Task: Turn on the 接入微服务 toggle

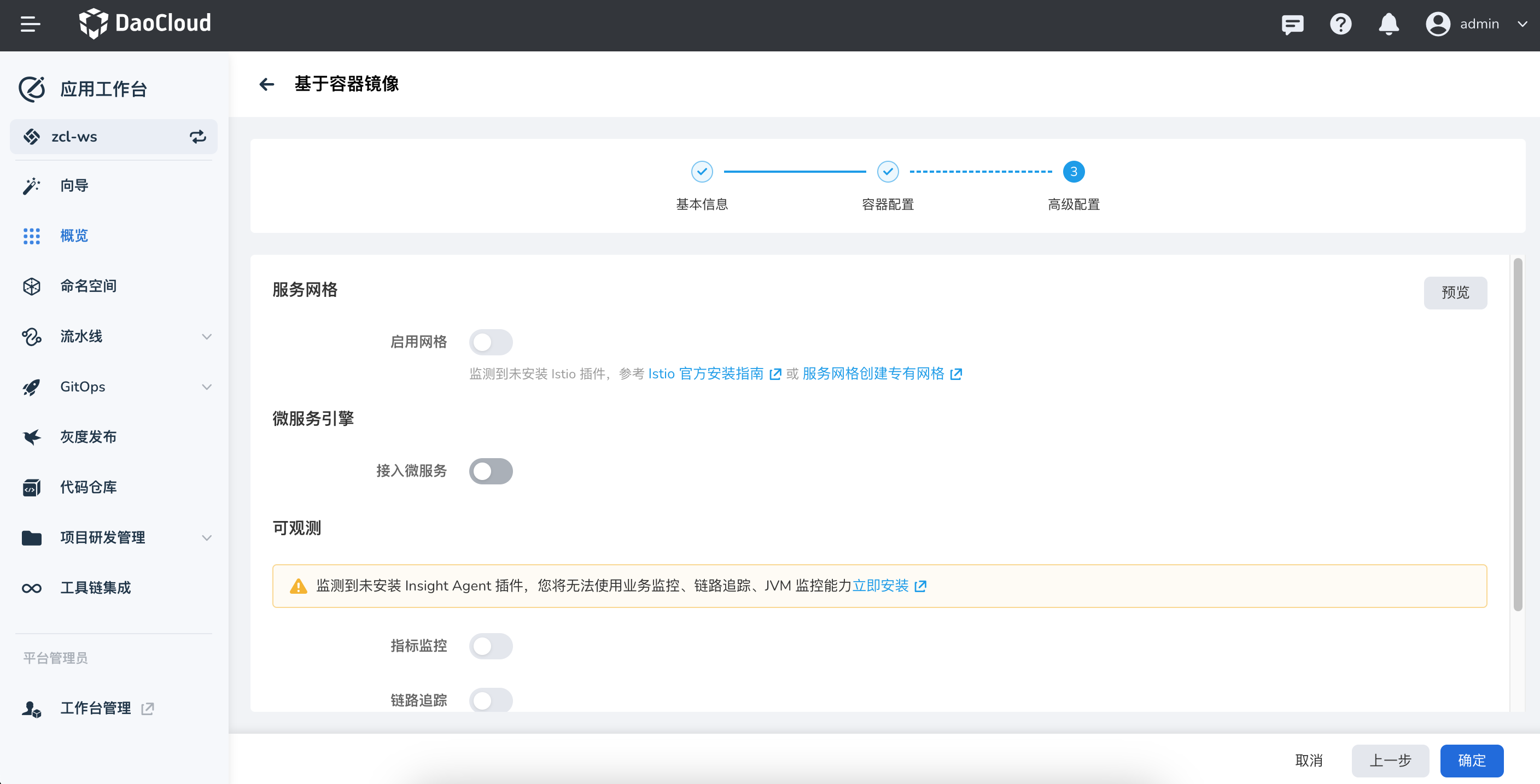Action: (x=491, y=471)
